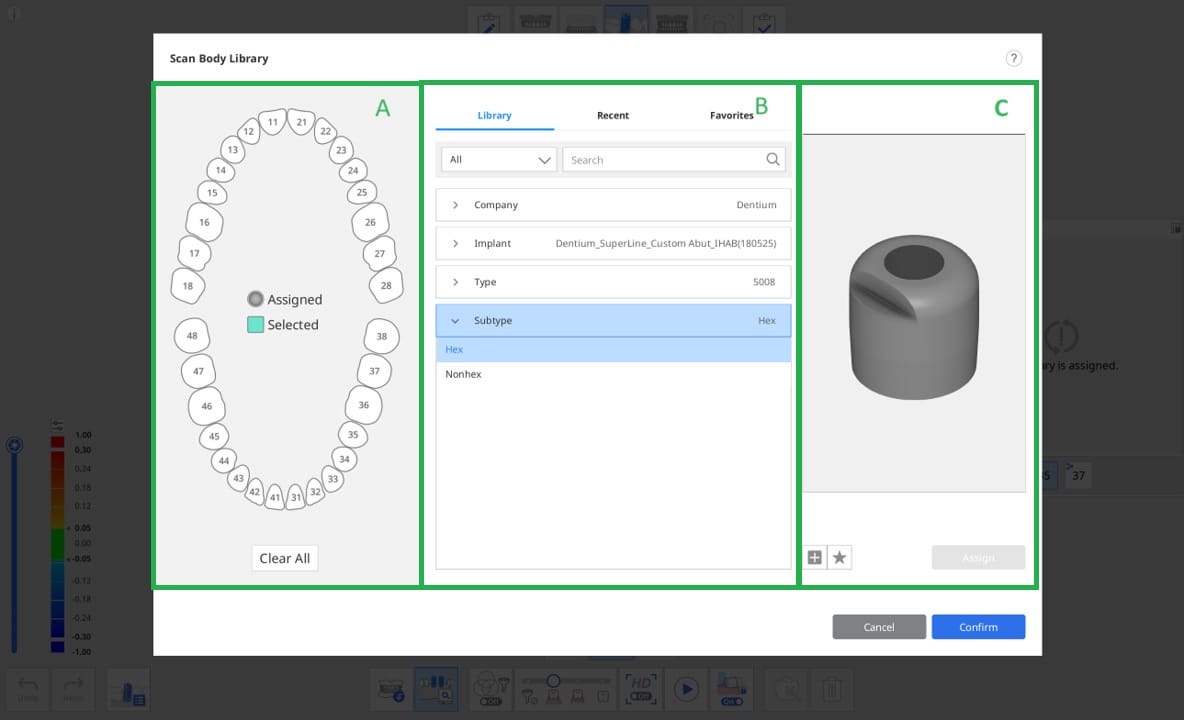Click the magnifier icon beside the trash
This screenshot has width=1184, height=720.
[x=786, y=689]
